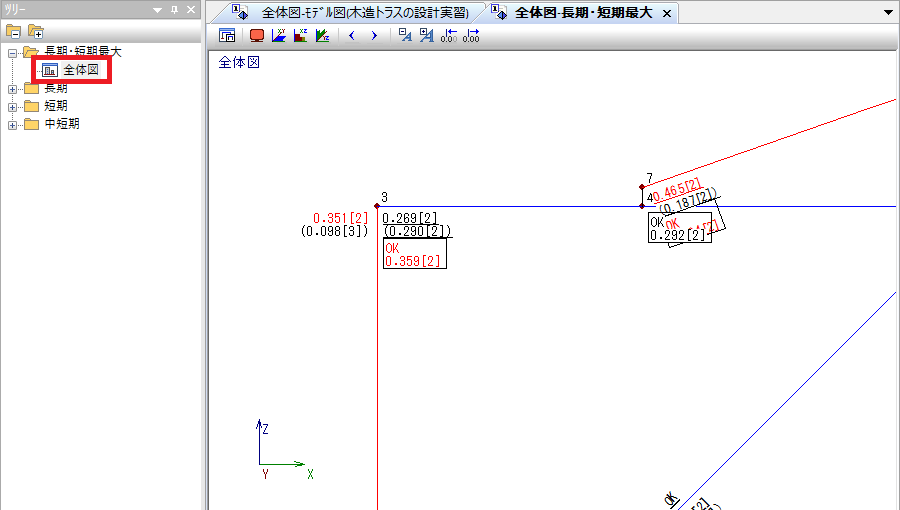Screen dimensions: 900x510
Task: Click the window layout icon in toolbar
Action: [x=227, y=36]
